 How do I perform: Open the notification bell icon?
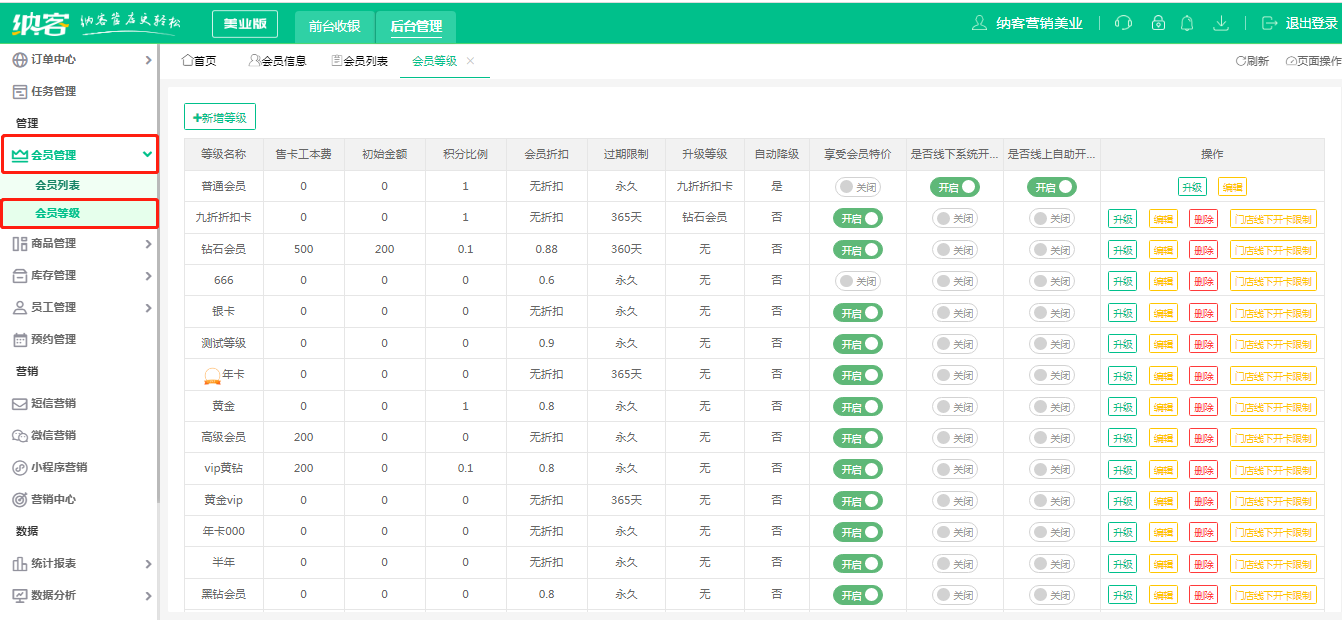click(1188, 22)
